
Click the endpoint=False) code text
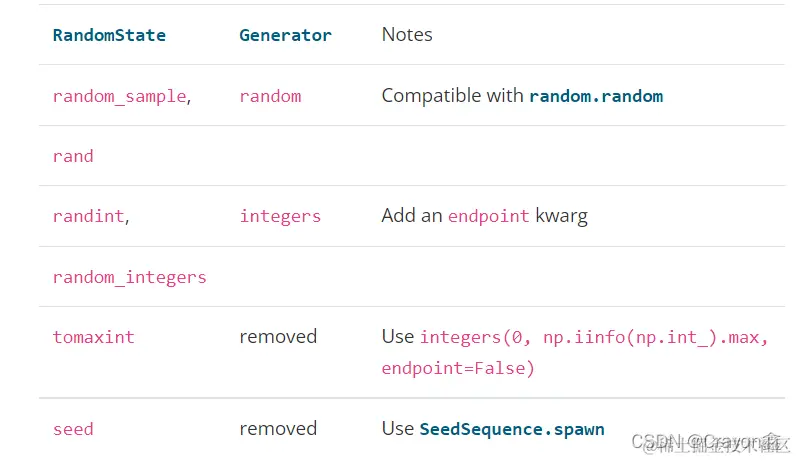458,369
